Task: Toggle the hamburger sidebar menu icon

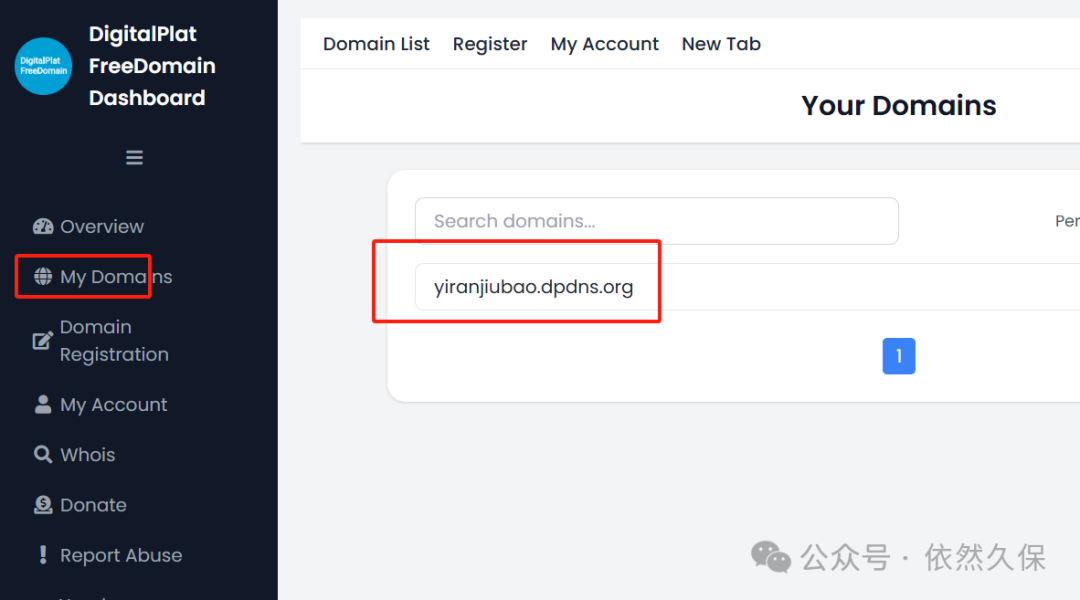Action: [x=134, y=158]
